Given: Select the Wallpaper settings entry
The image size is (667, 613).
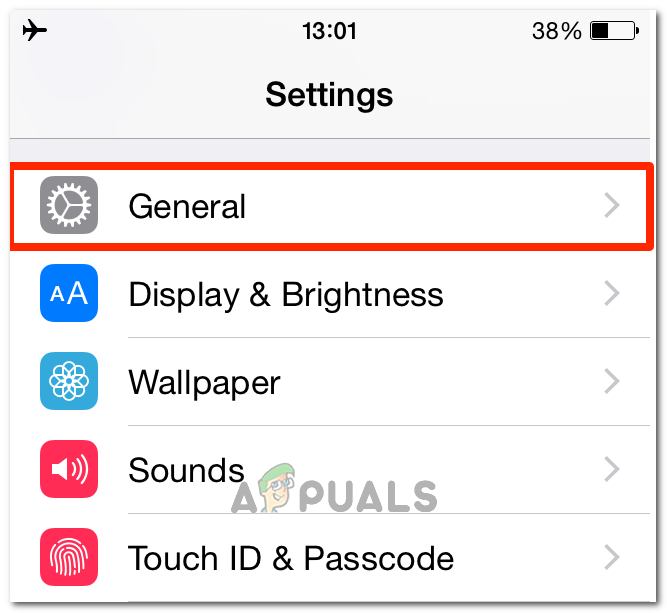Looking at the screenshot, I should tap(330, 382).
